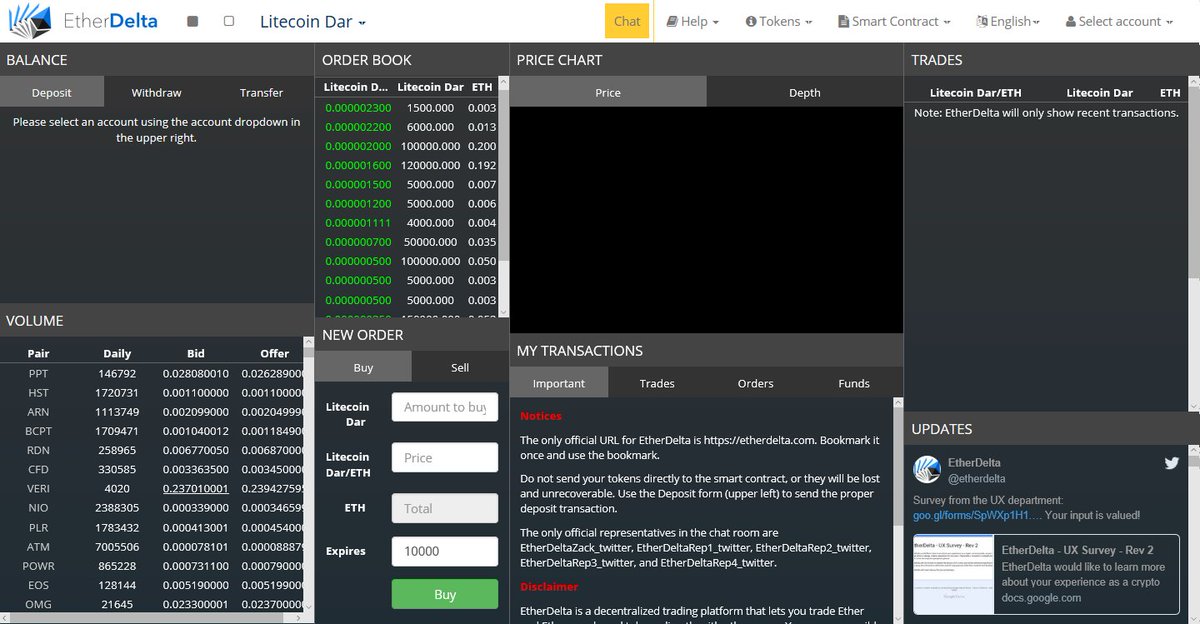
Task: Open the Chat button
Action: pyautogui.click(x=627, y=21)
